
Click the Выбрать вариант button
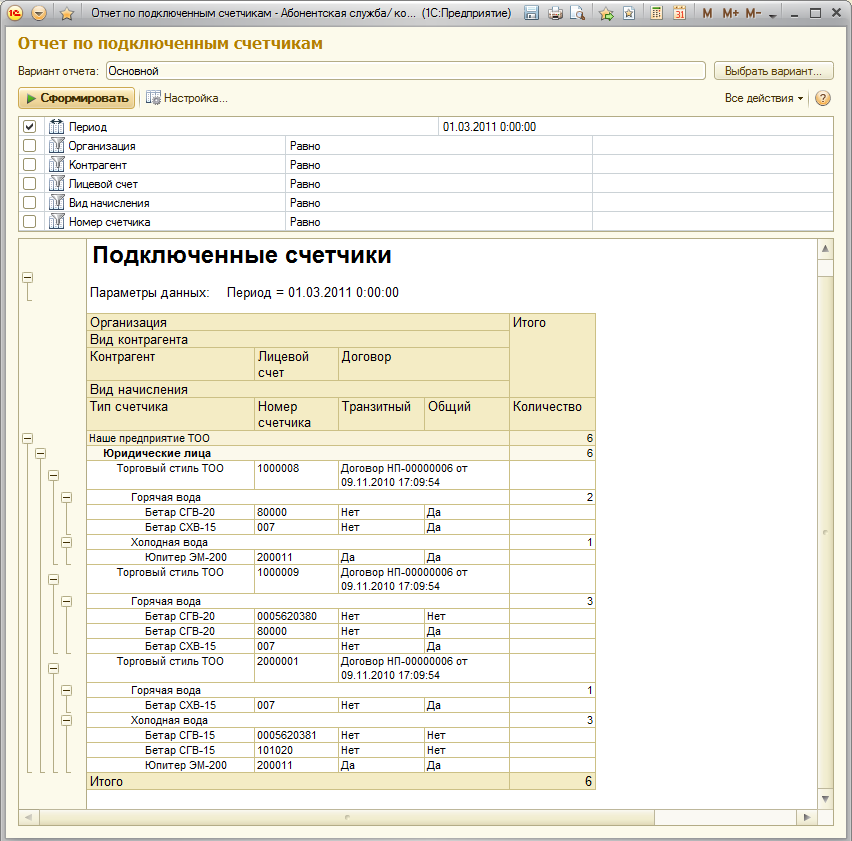pos(773,71)
